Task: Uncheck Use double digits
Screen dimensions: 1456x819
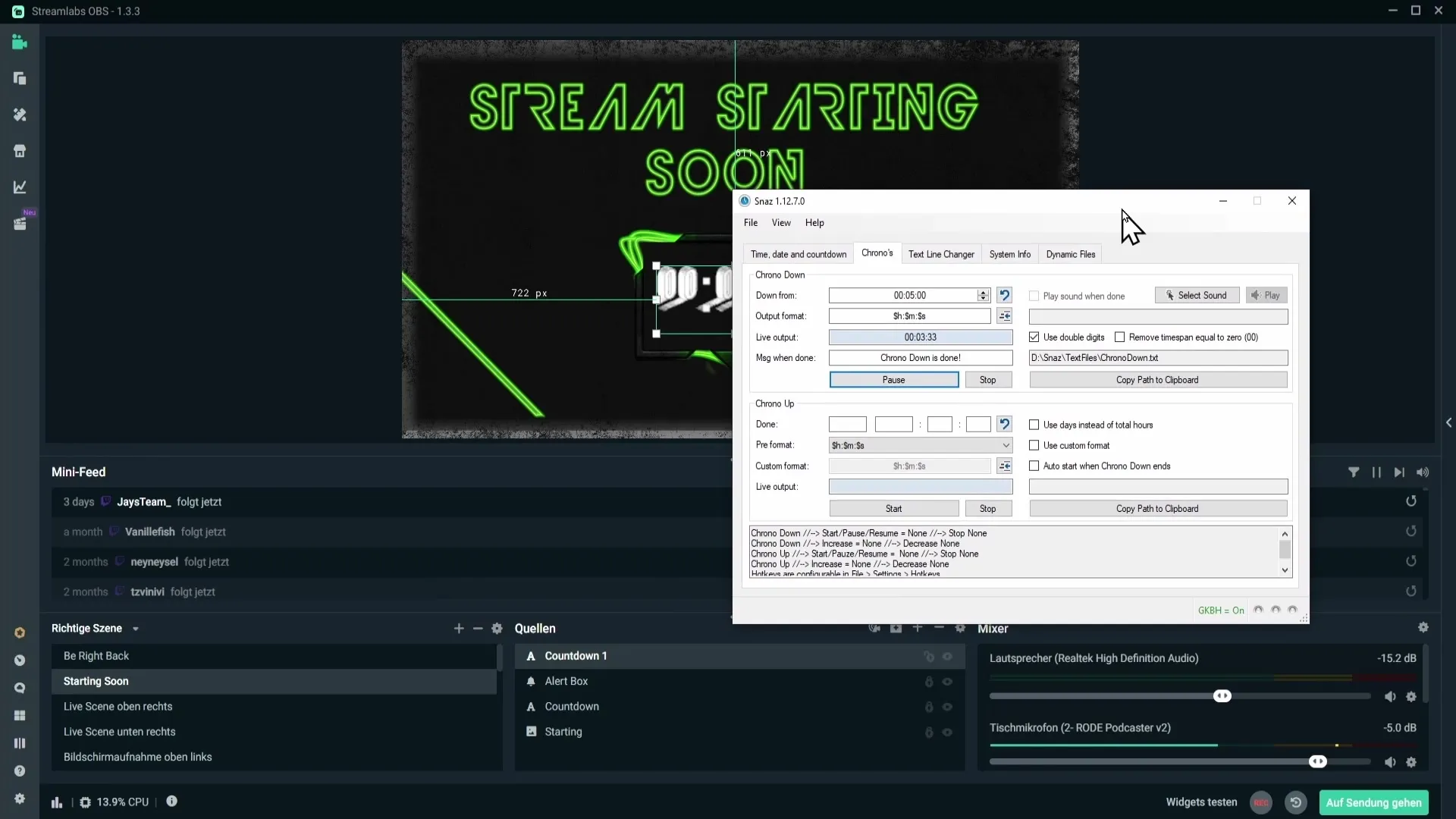Action: pyautogui.click(x=1034, y=337)
